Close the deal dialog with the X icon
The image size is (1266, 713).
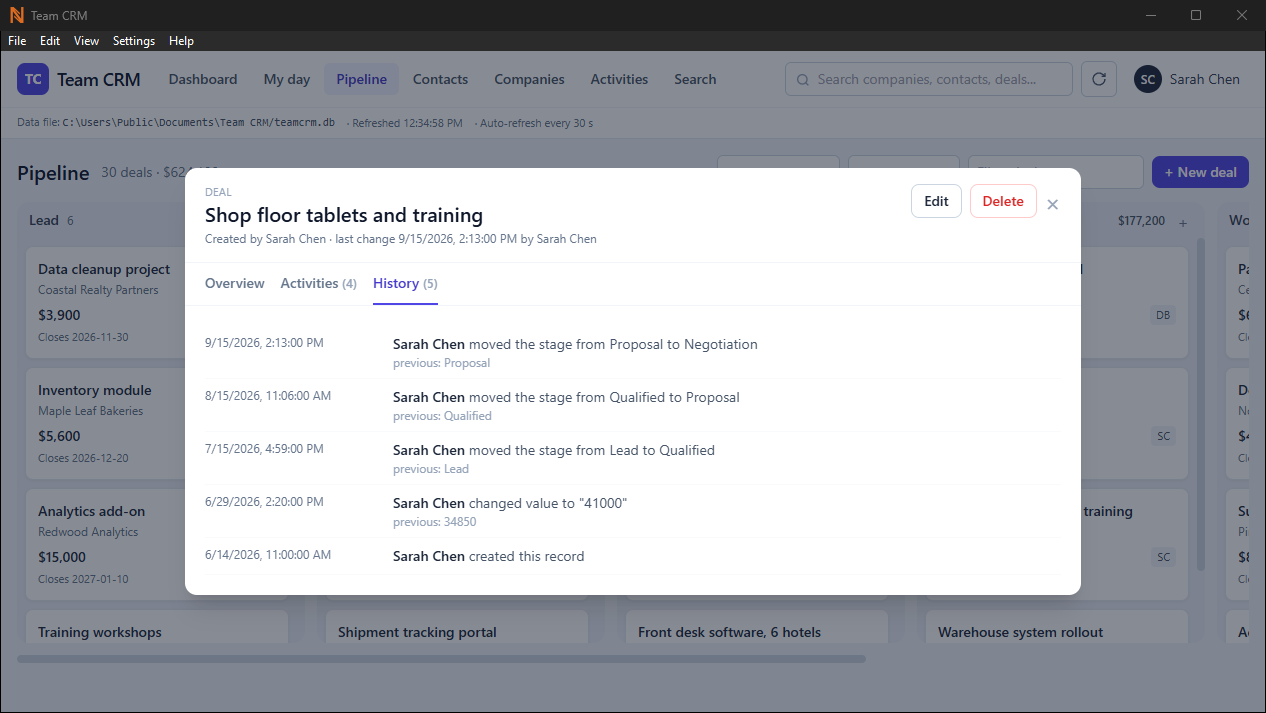tap(1052, 204)
